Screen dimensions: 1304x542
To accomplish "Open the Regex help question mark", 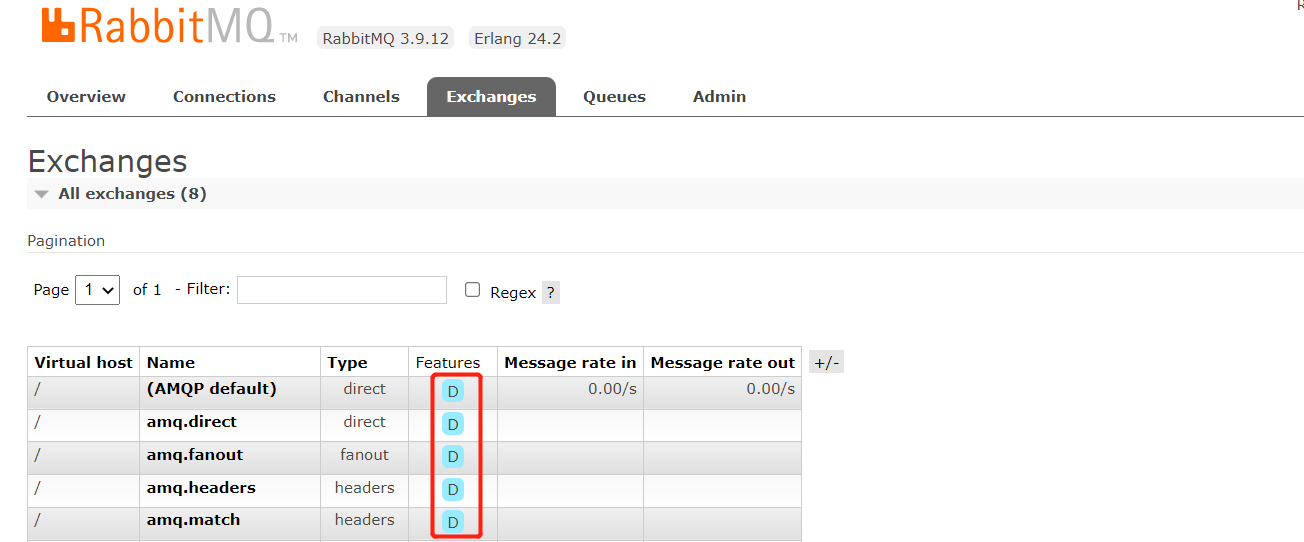I will coord(551,293).
